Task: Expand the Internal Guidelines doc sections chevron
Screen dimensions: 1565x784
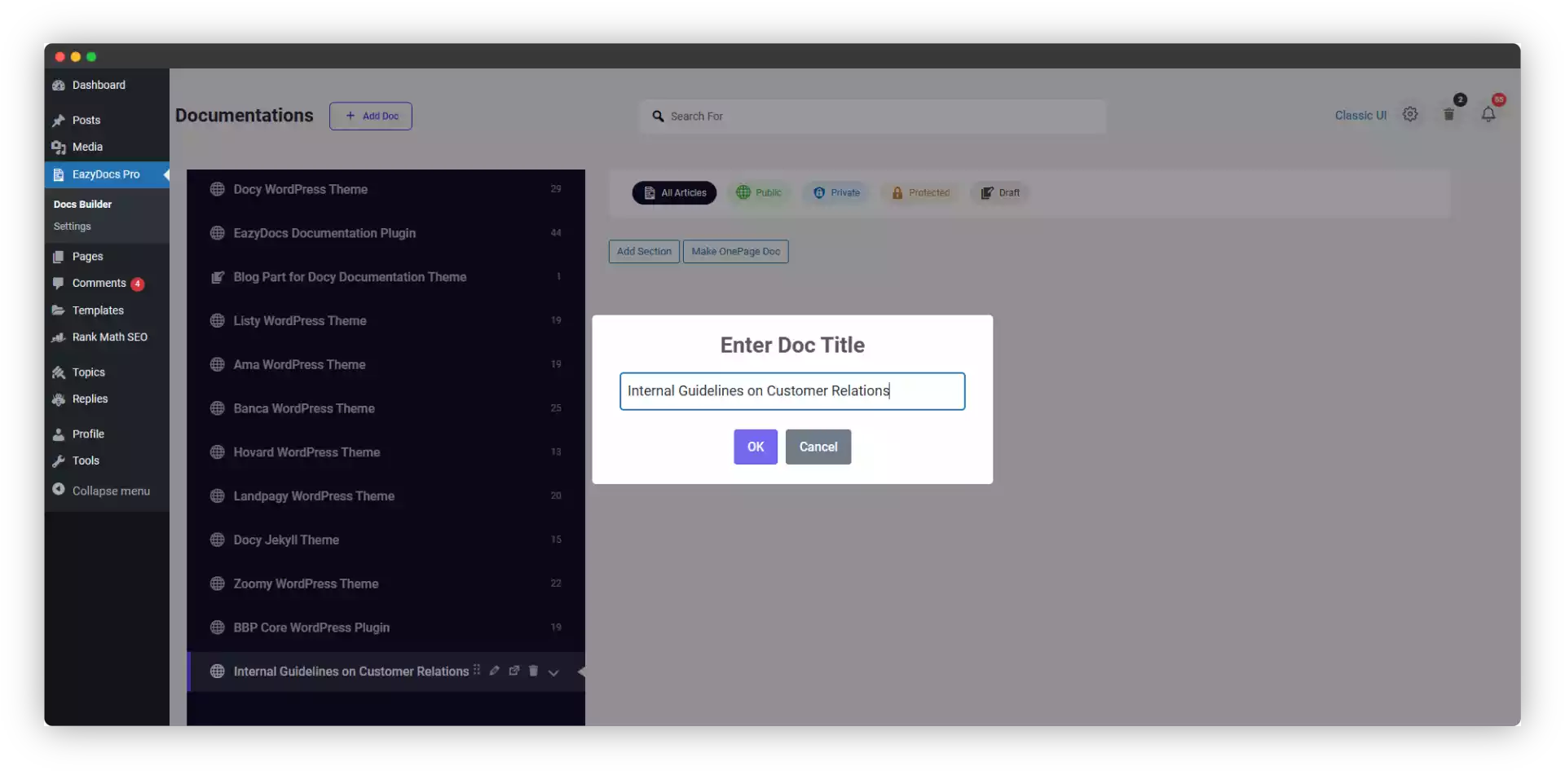Action: pyautogui.click(x=554, y=673)
